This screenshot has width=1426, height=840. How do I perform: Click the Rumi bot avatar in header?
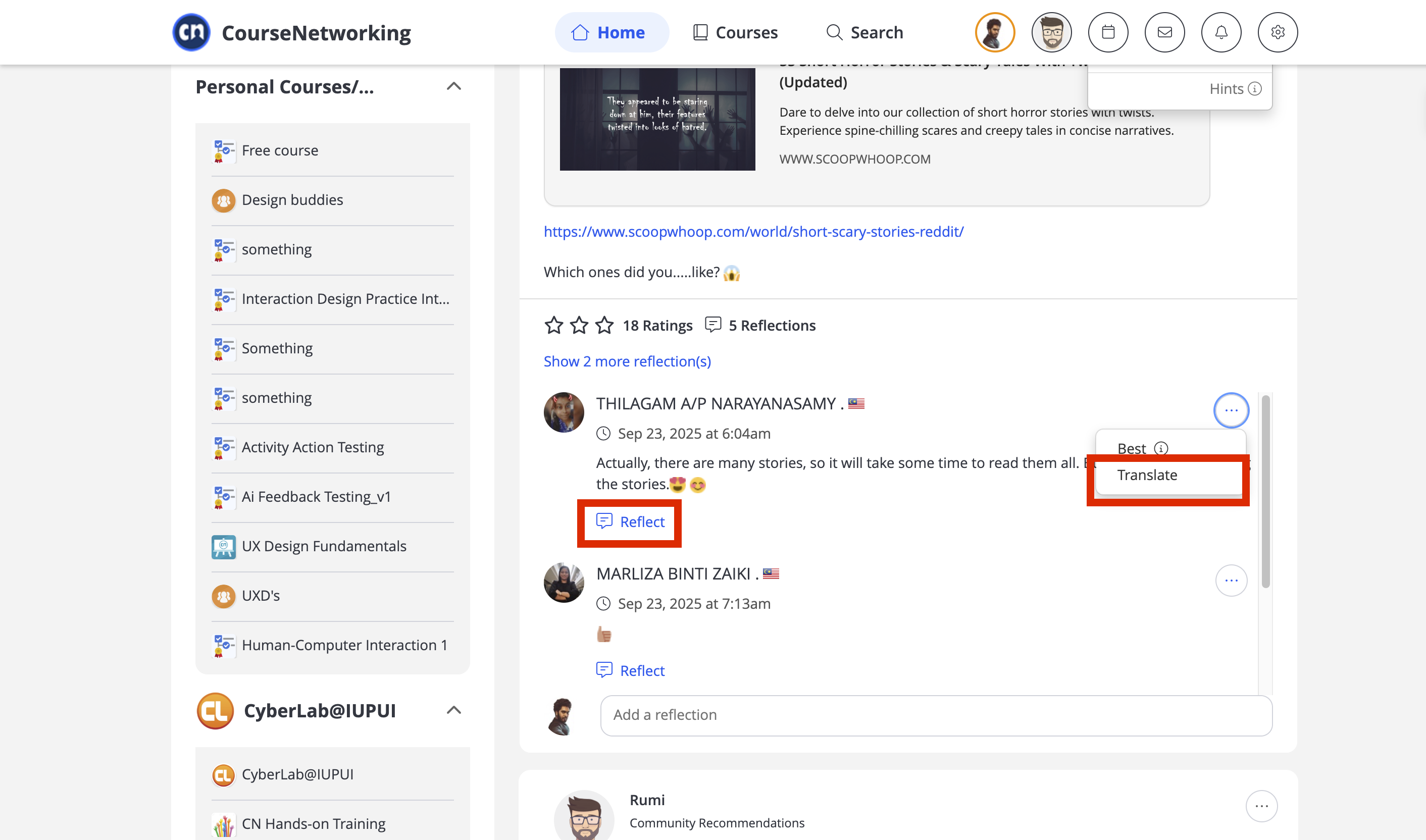tap(1051, 32)
